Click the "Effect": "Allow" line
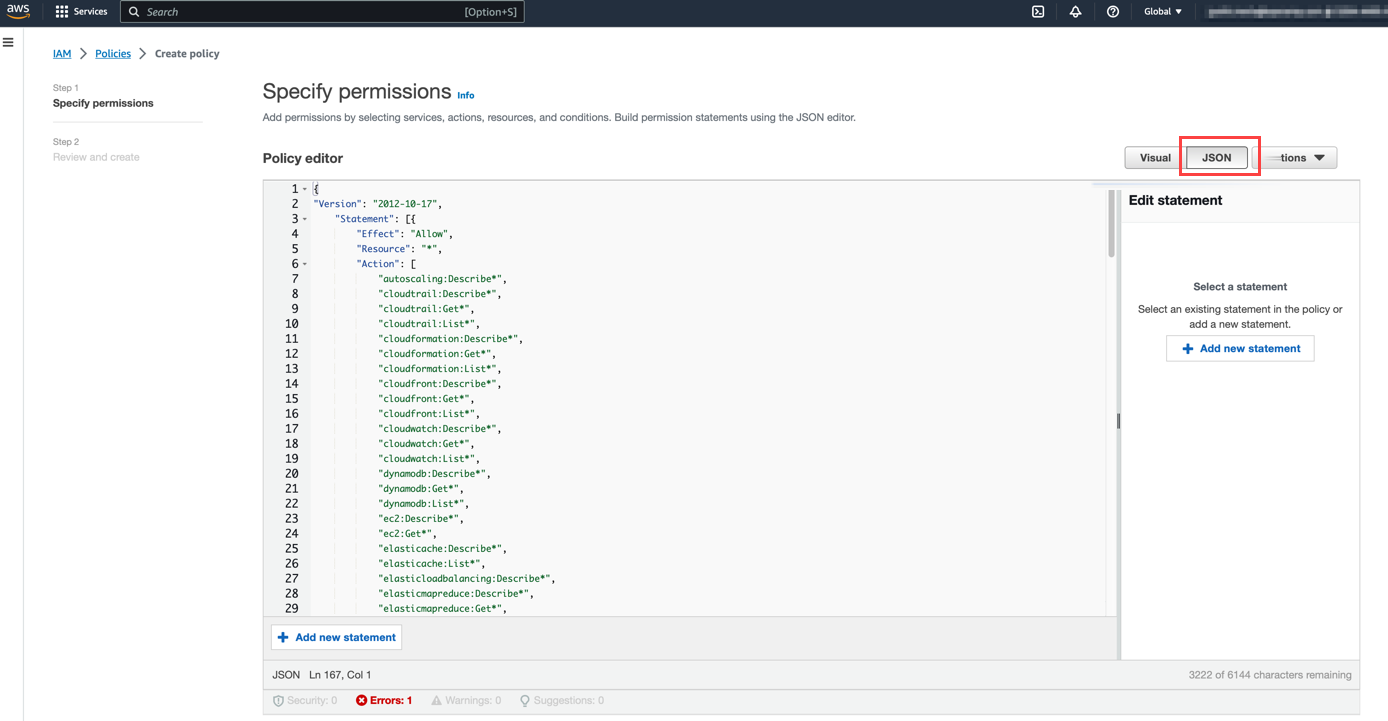The height and width of the screenshot is (721, 1388). pyautogui.click(x=405, y=234)
